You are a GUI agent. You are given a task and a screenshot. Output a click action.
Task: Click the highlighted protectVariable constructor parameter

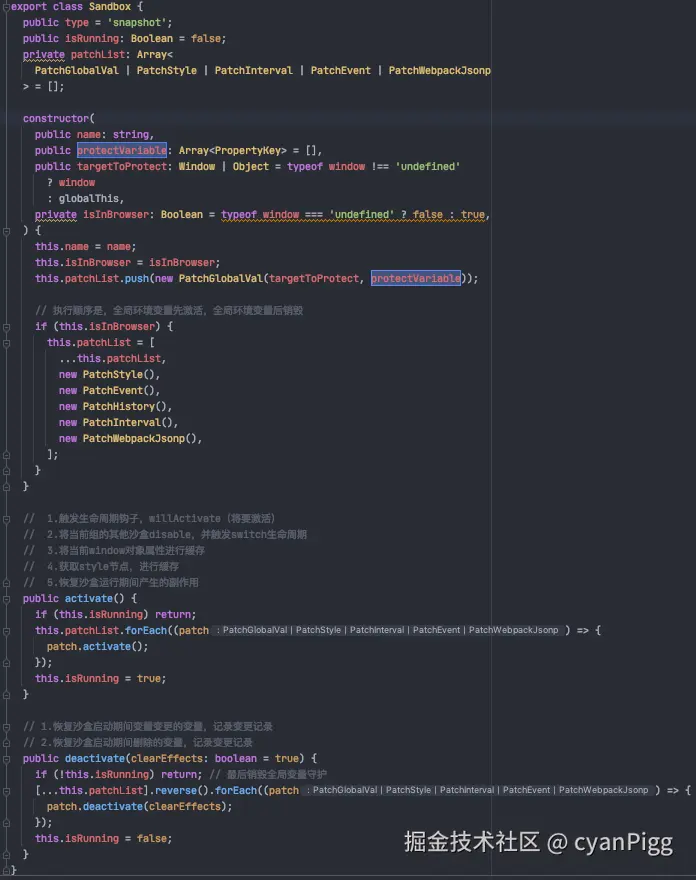pos(122,150)
